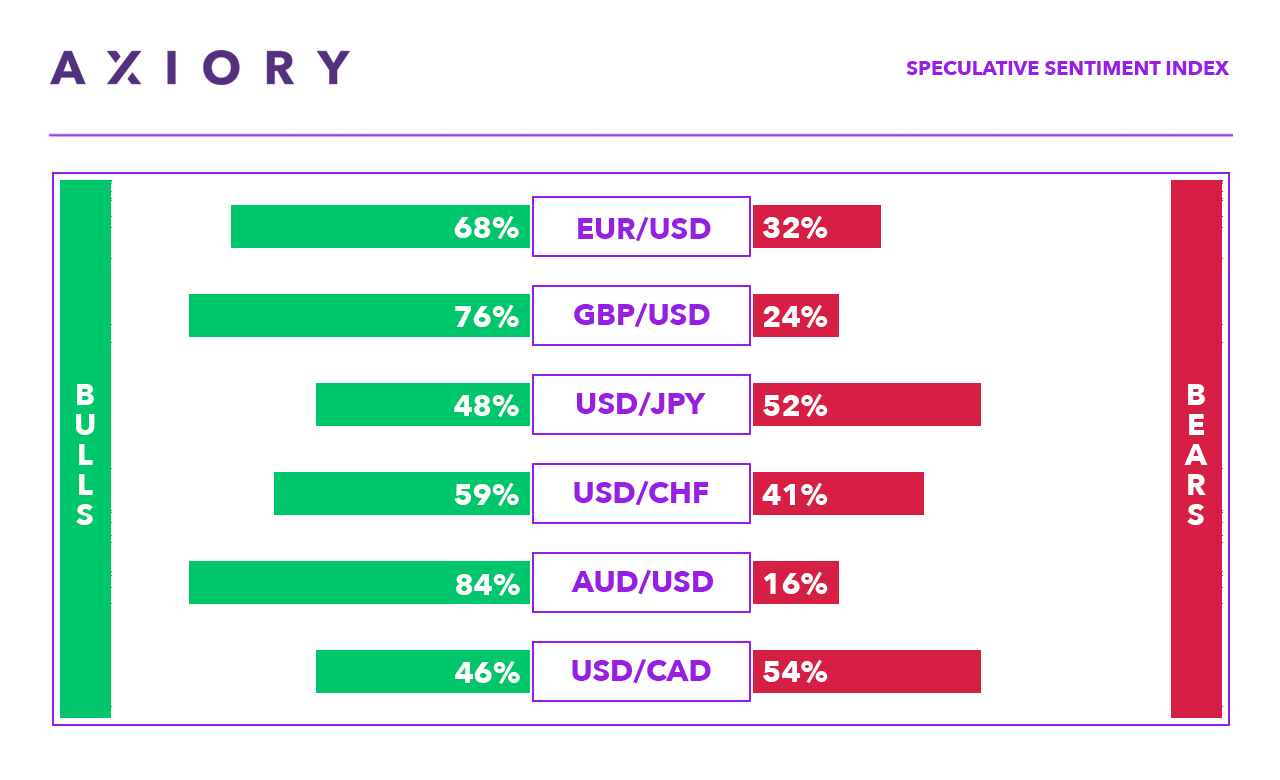
Task: Click the red 52% USD/JPY bears bar
Action: [867, 405]
